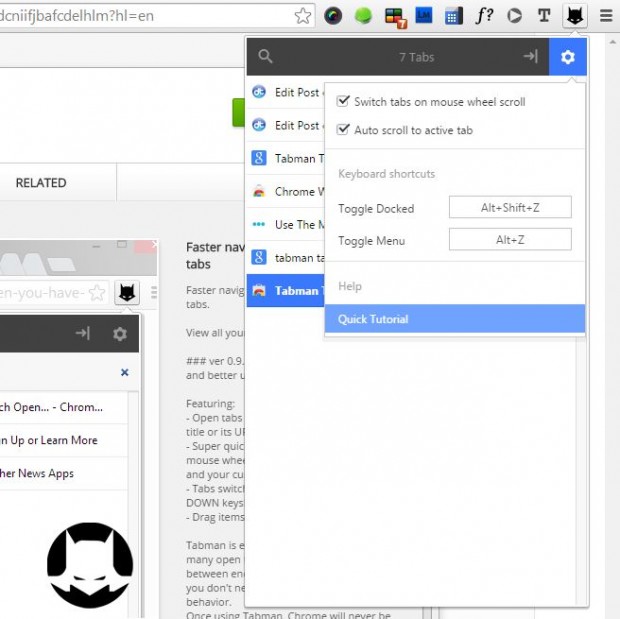This screenshot has height=619, width=620.
Task: Click 'her News Apps' row in preview
Action: 63,473
